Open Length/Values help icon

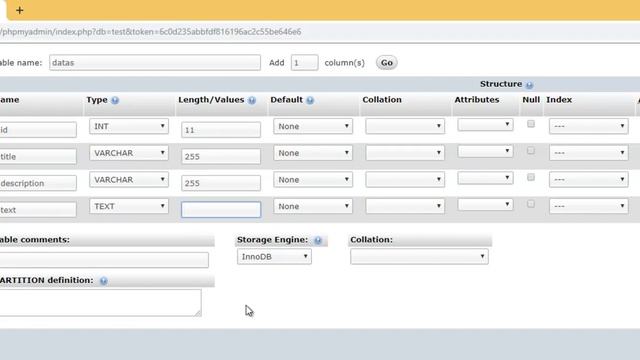point(252,100)
